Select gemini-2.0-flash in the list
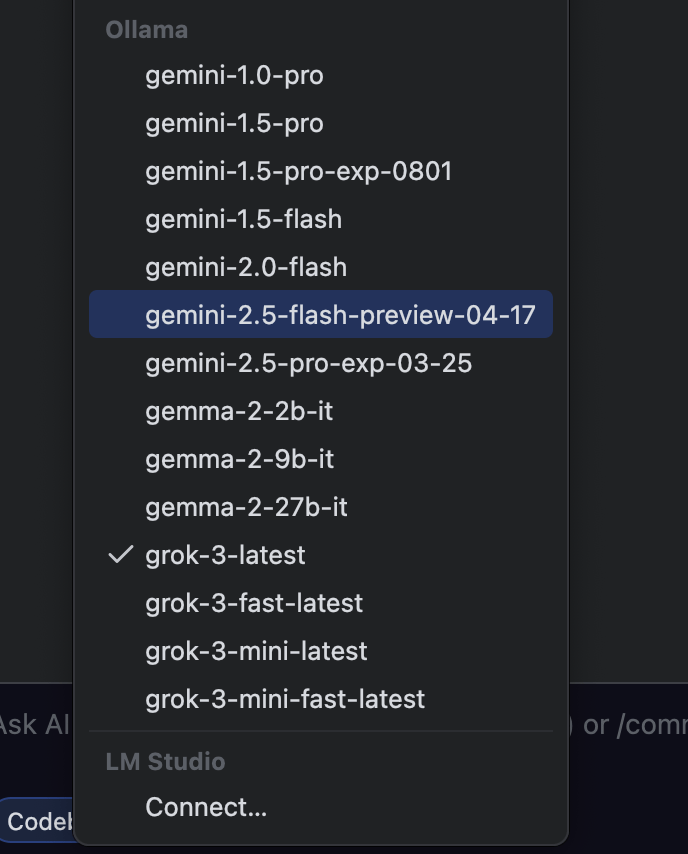The height and width of the screenshot is (854, 688). (x=246, y=267)
